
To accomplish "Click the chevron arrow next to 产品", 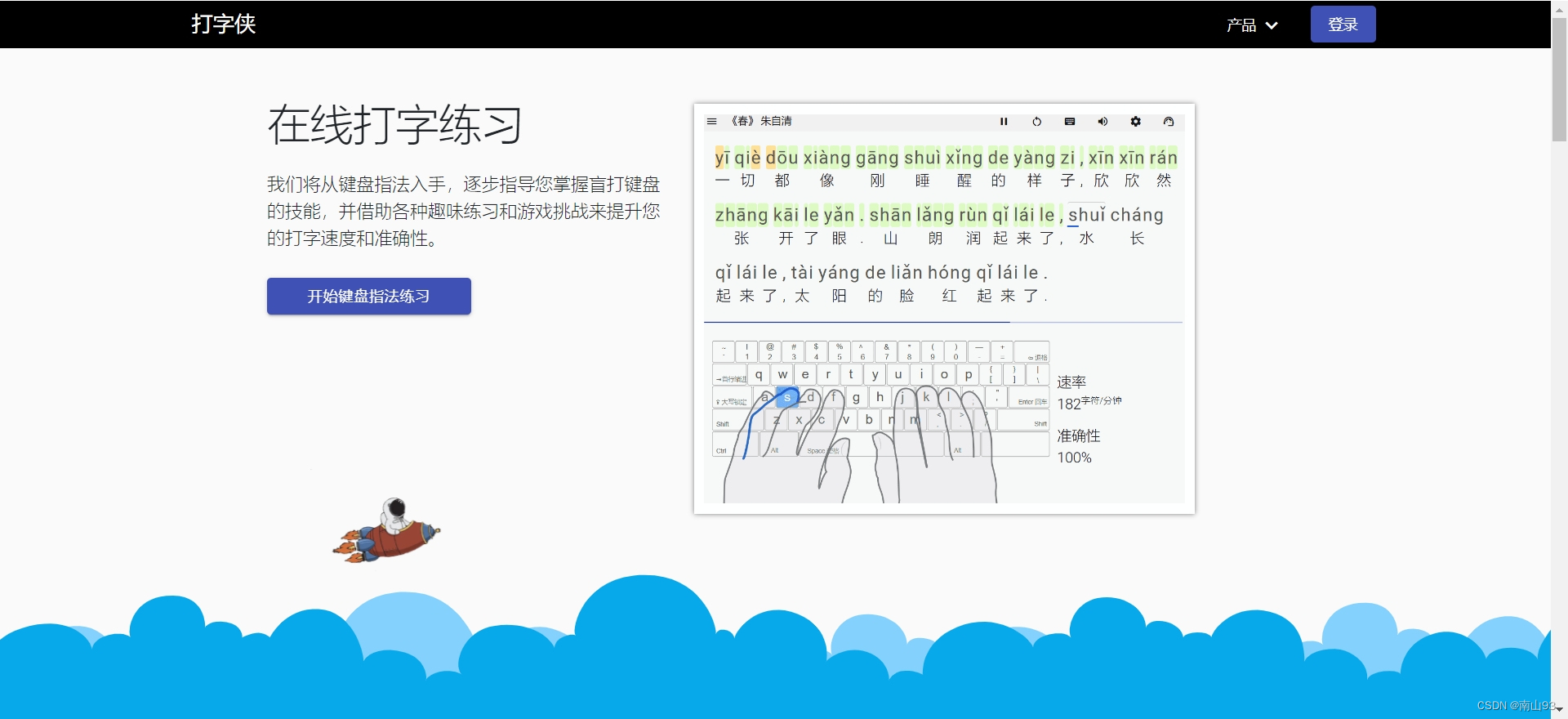I will pos(1272,25).
